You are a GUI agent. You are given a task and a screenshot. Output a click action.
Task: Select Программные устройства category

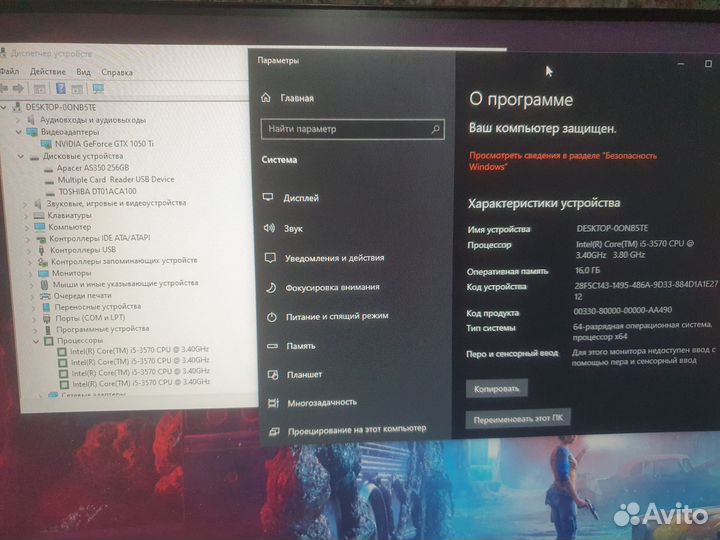point(102,329)
